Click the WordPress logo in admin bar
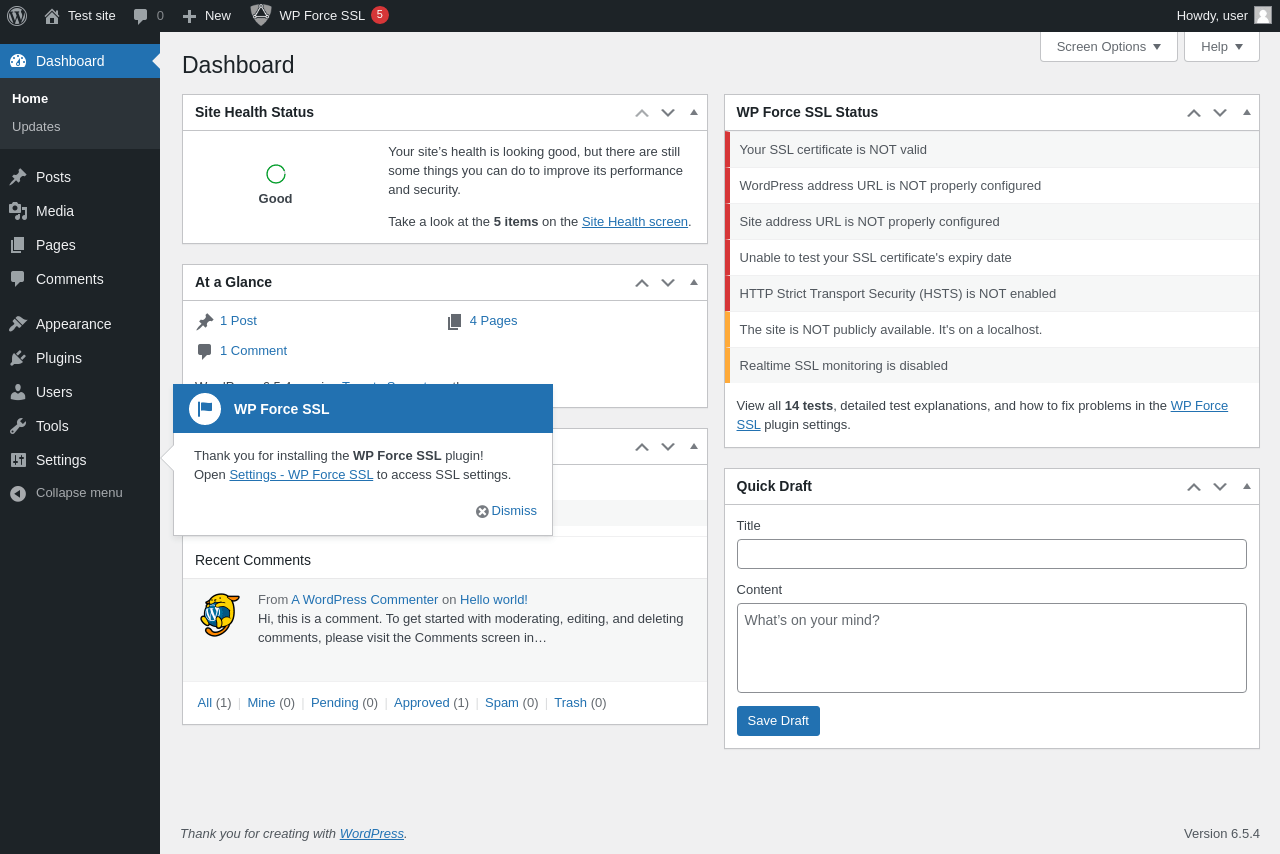The image size is (1280, 854). tap(17, 16)
